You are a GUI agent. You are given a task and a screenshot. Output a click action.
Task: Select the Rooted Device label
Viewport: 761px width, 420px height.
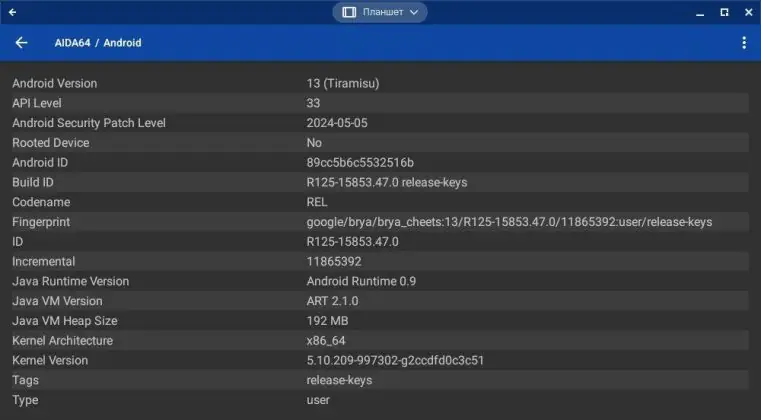(x=50, y=143)
